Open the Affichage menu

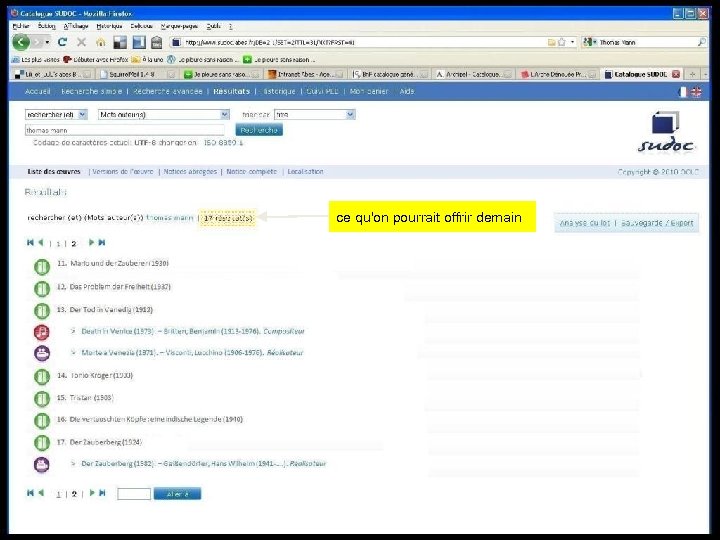(x=76, y=26)
